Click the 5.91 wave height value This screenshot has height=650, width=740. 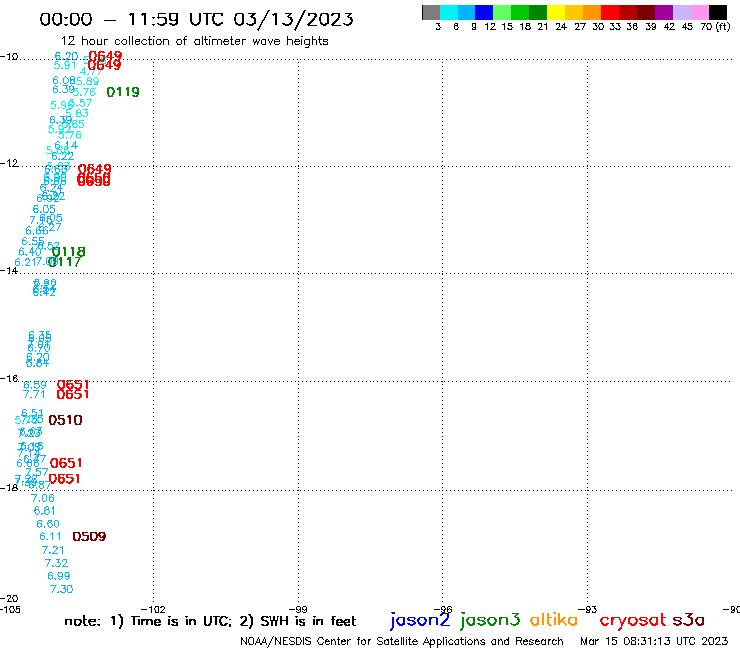(x=65, y=65)
